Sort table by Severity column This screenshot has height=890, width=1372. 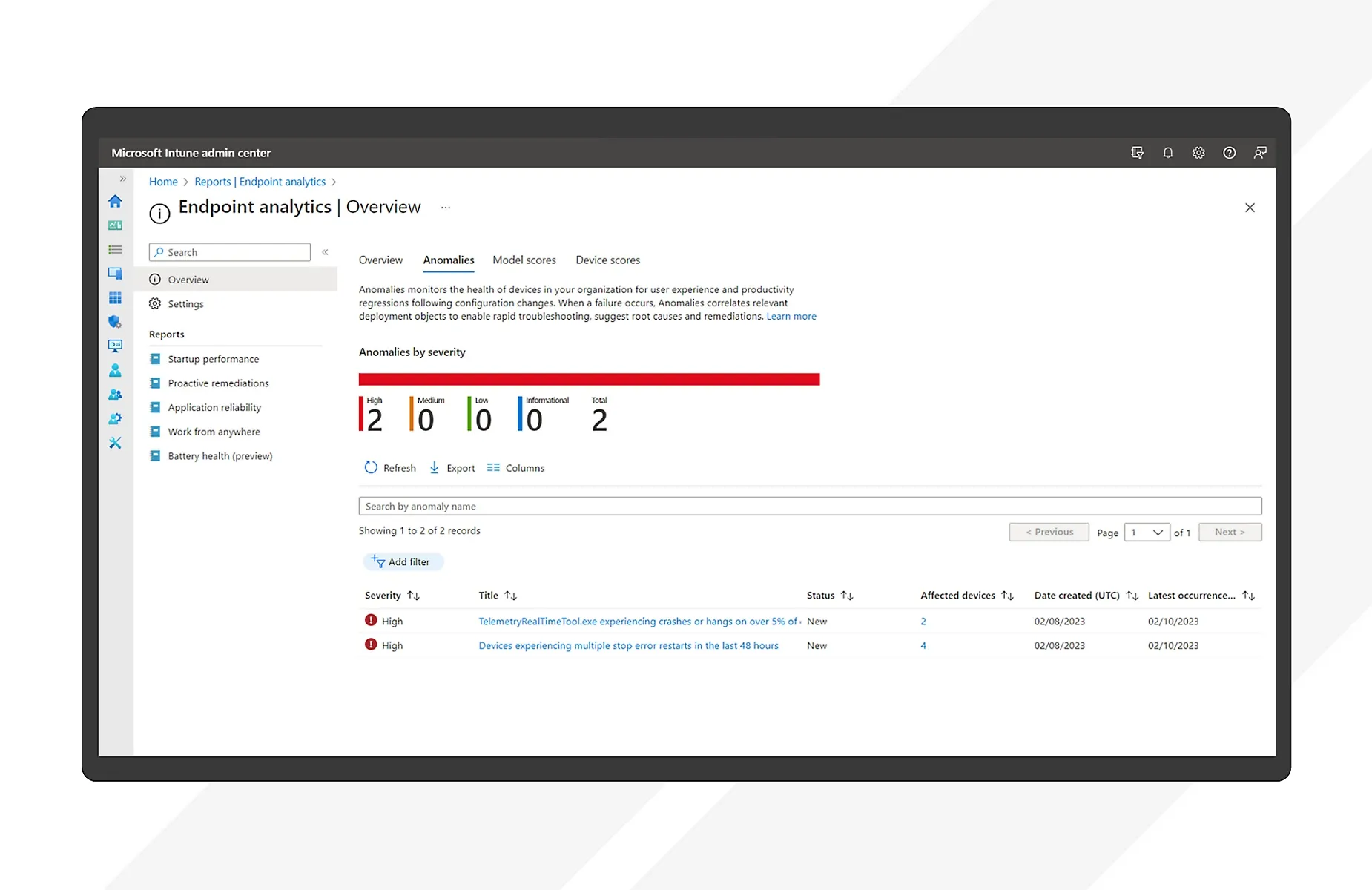pyautogui.click(x=413, y=596)
